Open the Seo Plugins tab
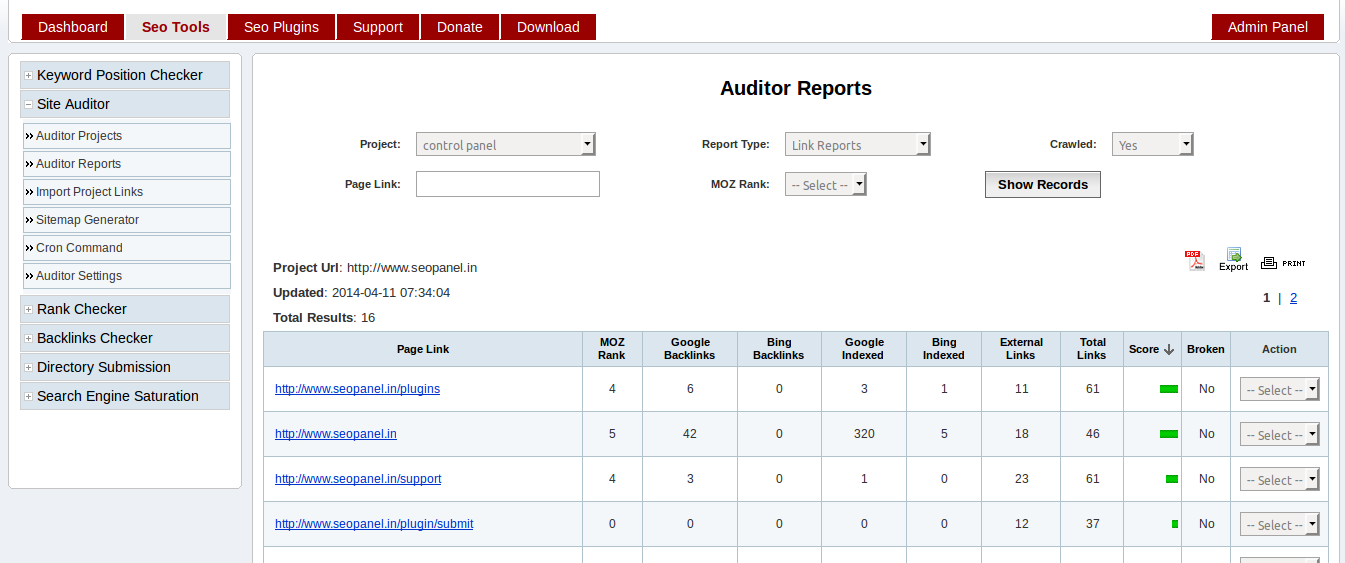Screen dimensions: 1345x563 (x=281, y=27)
